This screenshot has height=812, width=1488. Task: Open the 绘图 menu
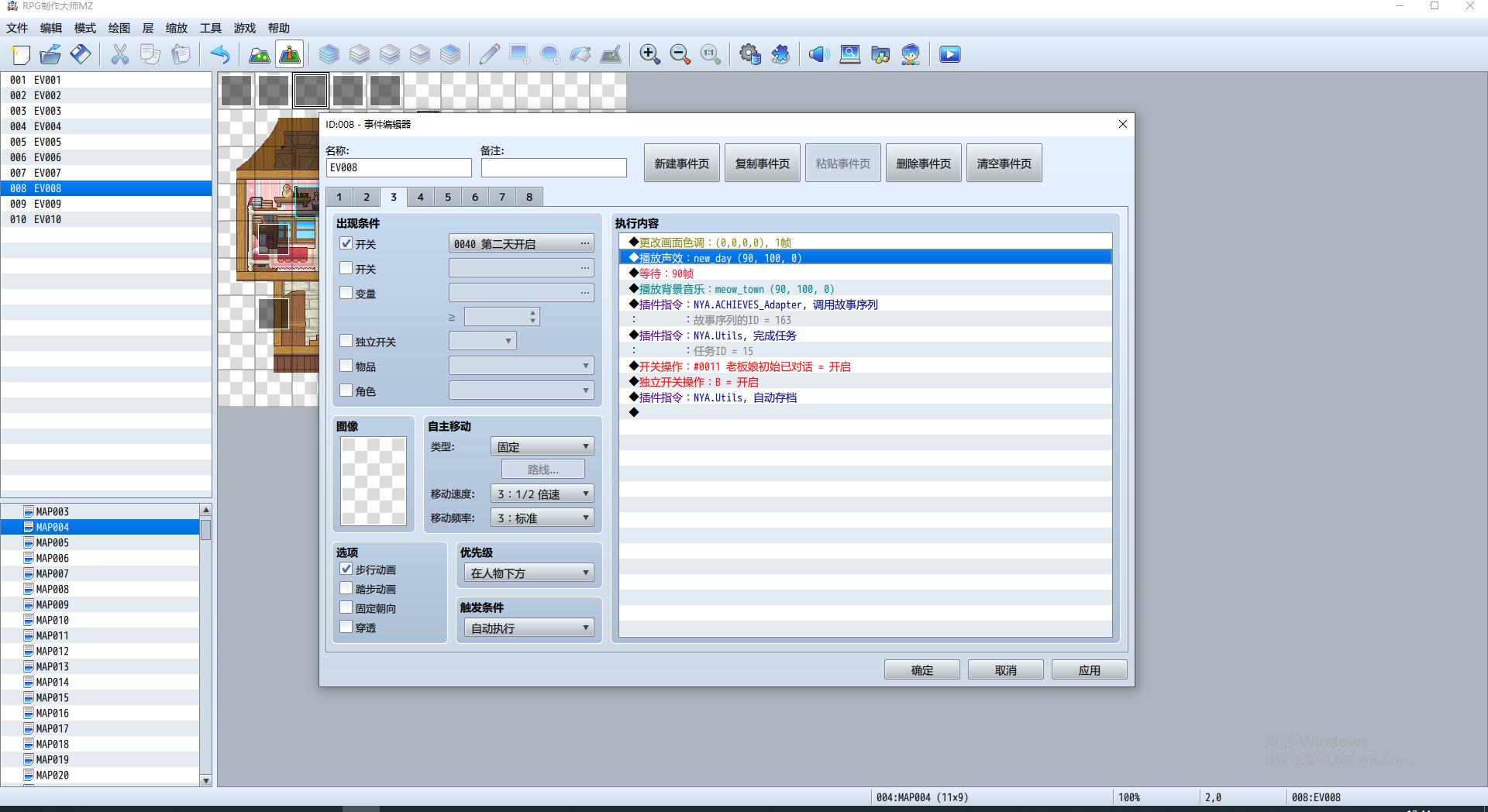click(x=119, y=28)
